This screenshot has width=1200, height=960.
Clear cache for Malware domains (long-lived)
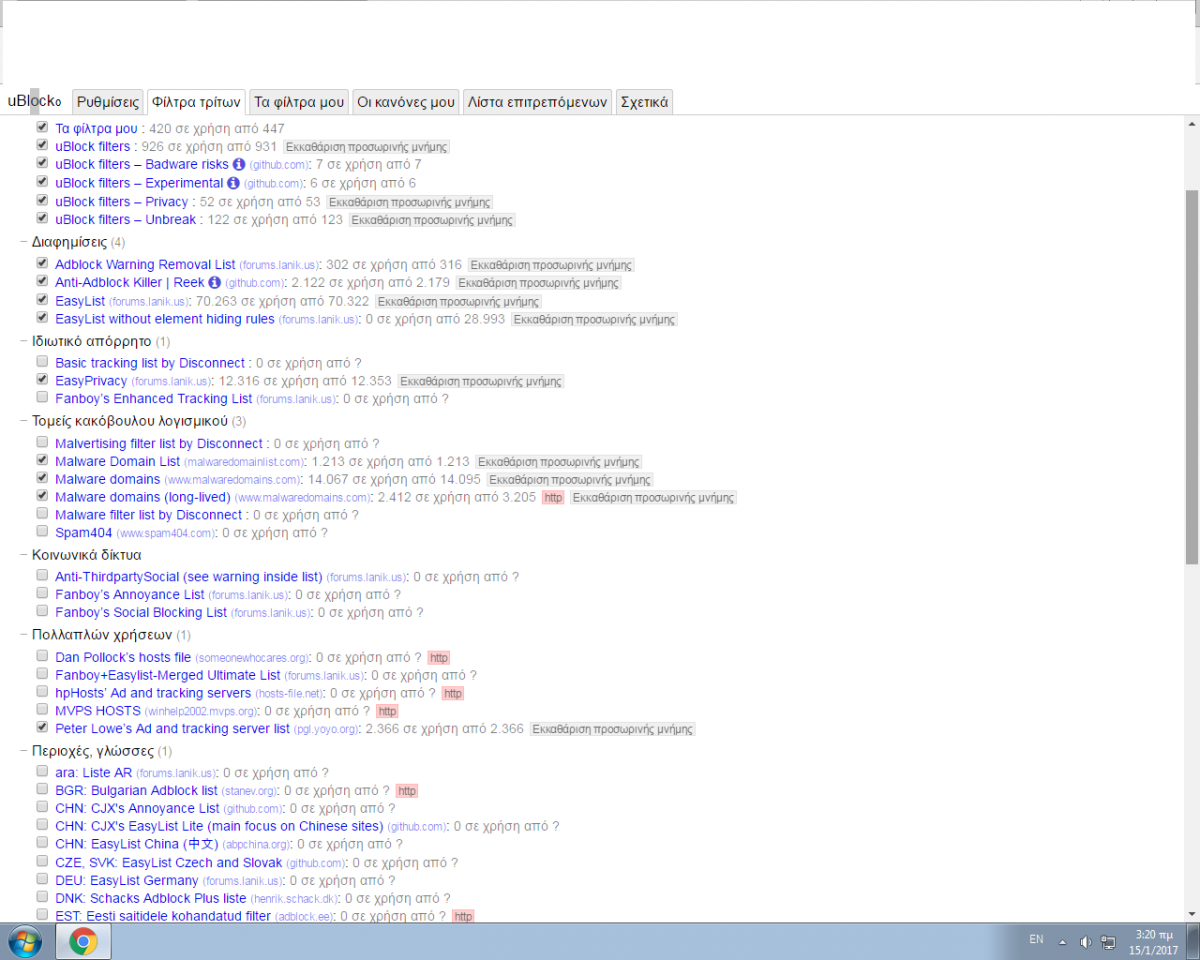point(653,497)
